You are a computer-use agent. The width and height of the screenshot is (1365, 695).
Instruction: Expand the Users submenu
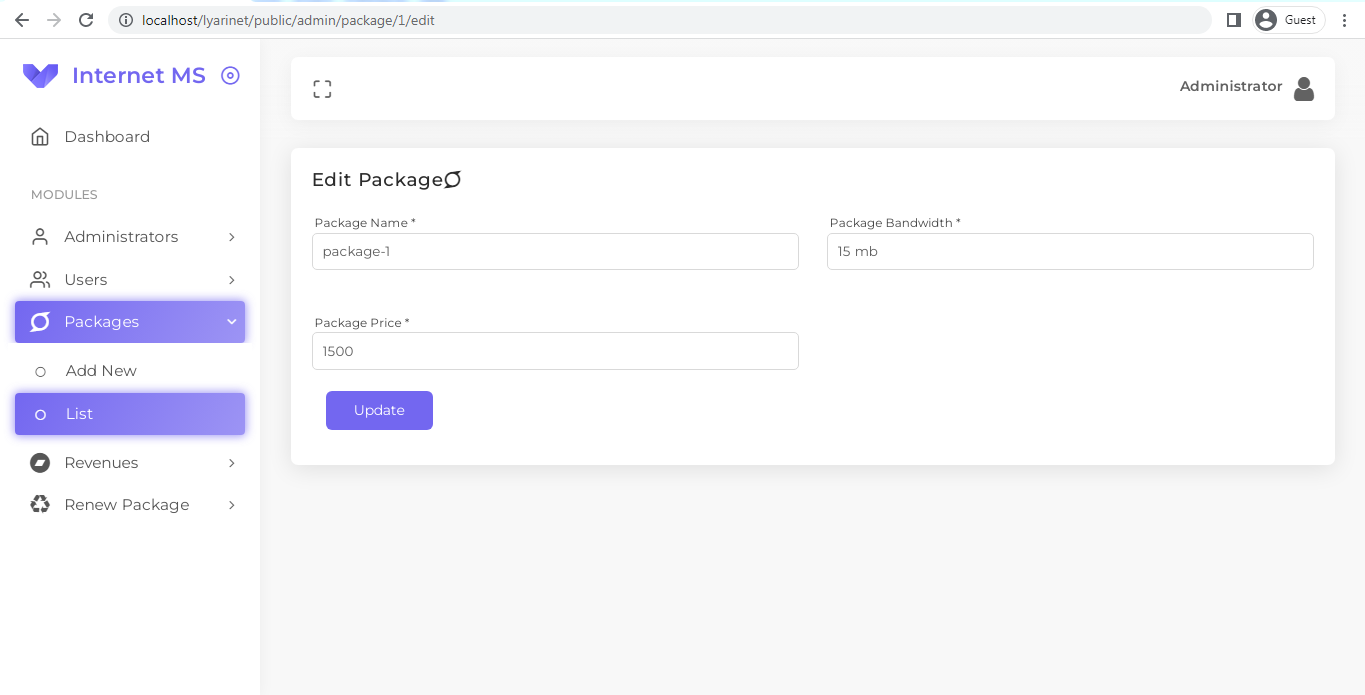[x=231, y=279]
